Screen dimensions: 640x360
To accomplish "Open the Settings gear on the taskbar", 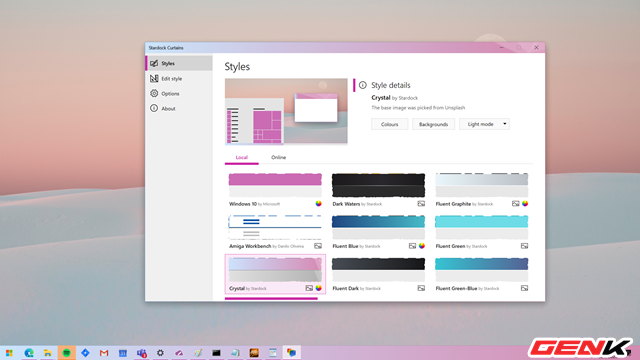I will (x=160, y=353).
